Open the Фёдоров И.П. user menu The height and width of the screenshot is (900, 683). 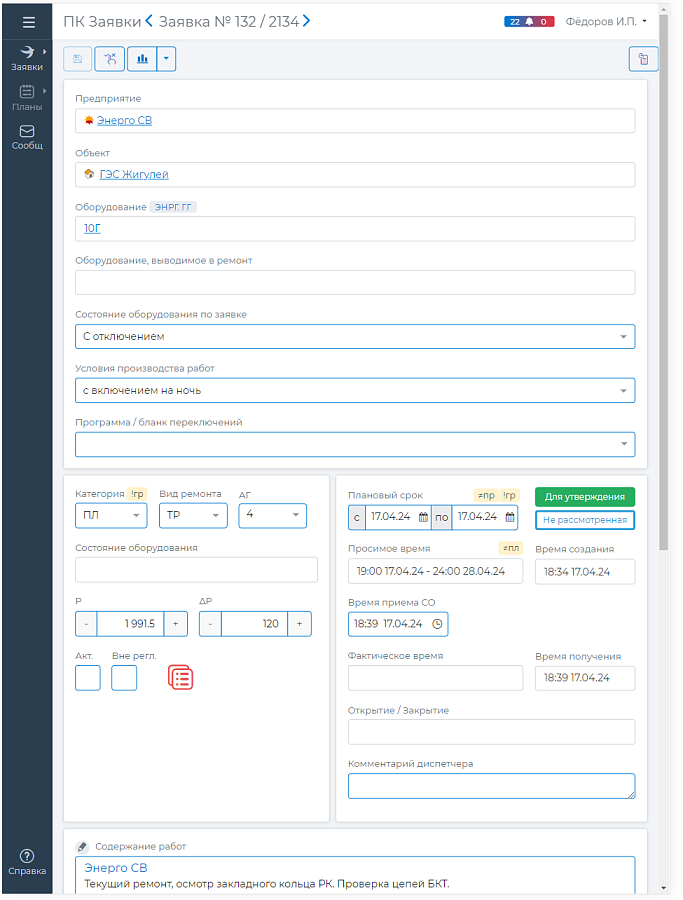click(x=606, y=21)
